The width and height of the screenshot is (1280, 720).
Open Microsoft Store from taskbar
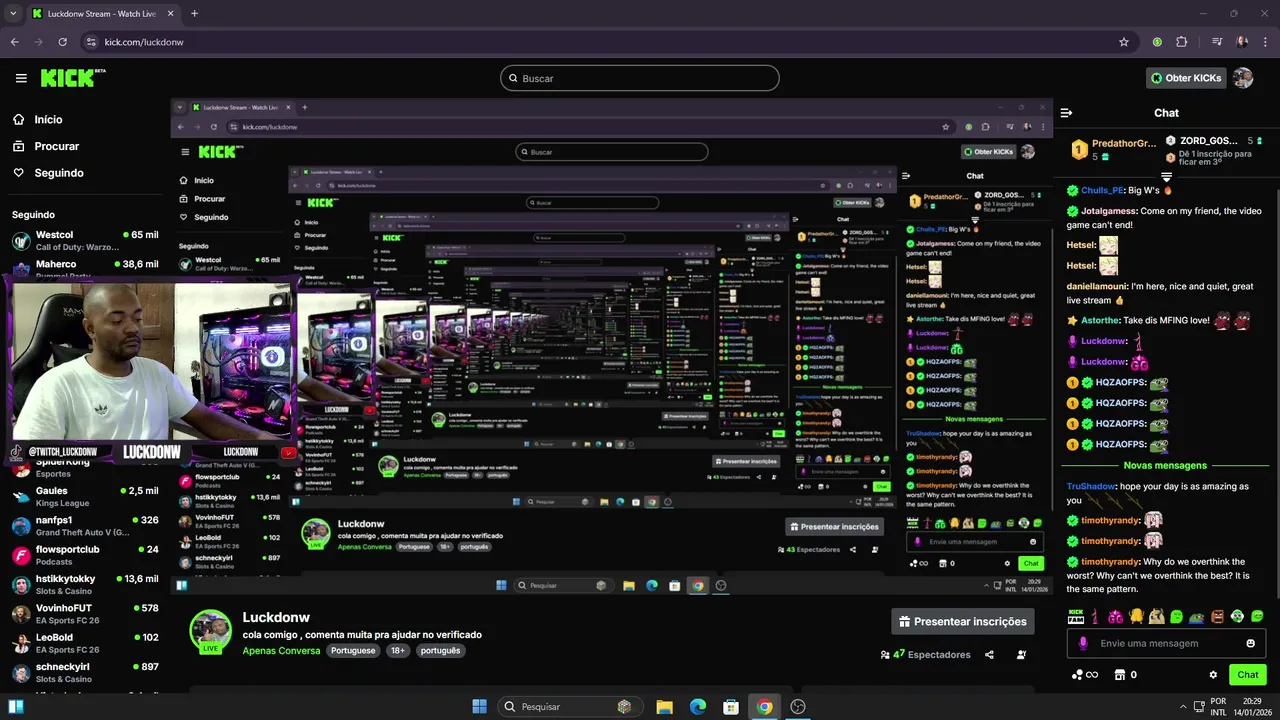coord(731,707)
